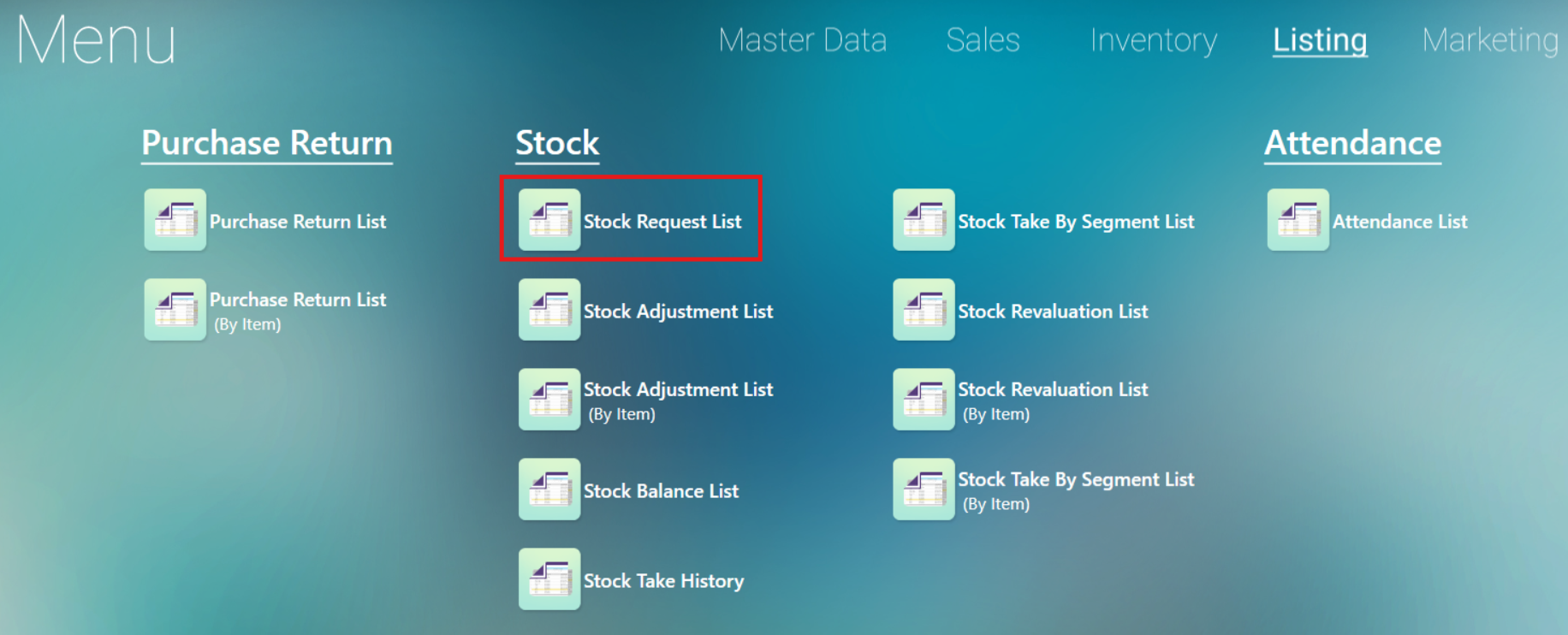1568x635 pixels.
Task: Open Stock Revaluation List (By Item) icon
Action: pos(924,400)
